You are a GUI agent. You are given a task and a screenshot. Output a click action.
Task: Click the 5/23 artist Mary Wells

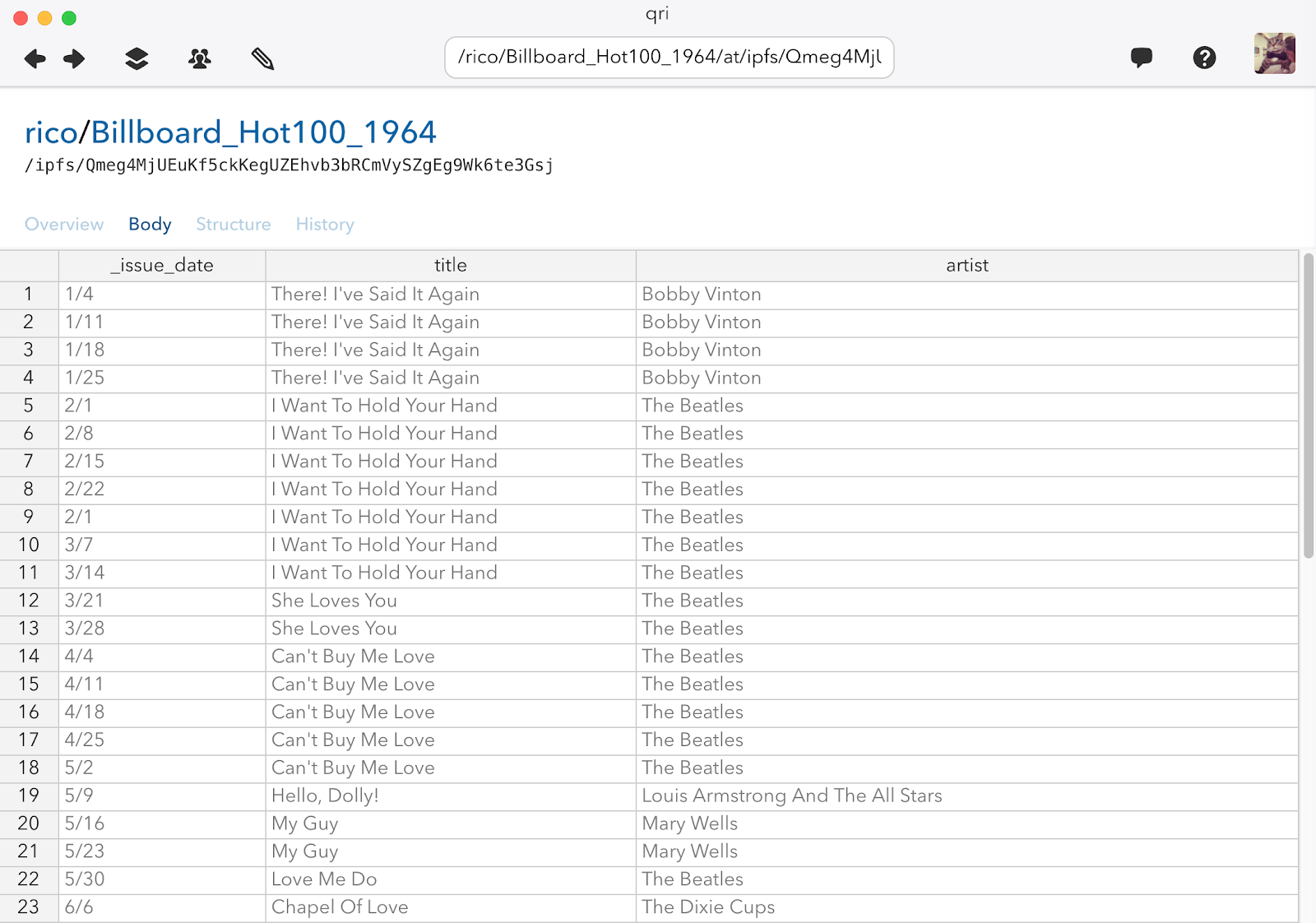click(x=967, y=852)
